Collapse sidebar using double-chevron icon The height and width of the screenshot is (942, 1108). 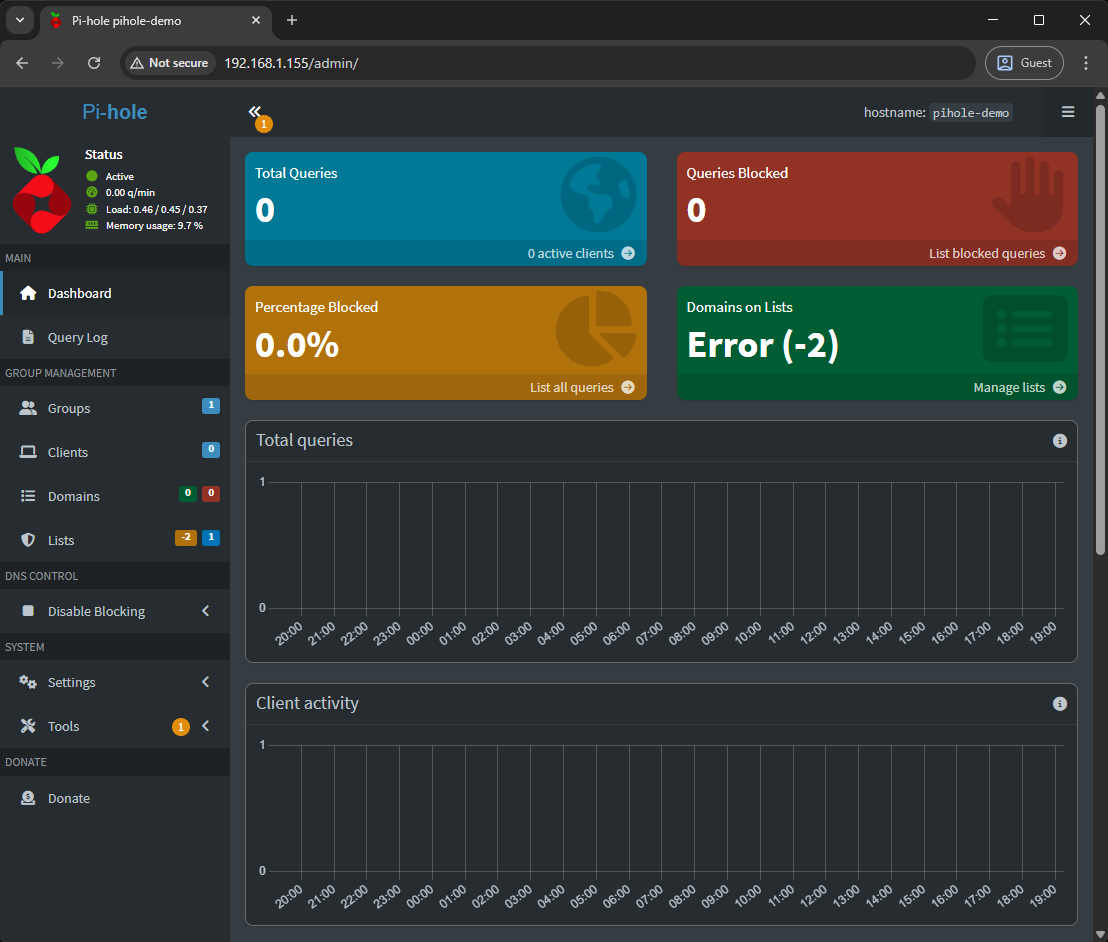pos(254,112)
